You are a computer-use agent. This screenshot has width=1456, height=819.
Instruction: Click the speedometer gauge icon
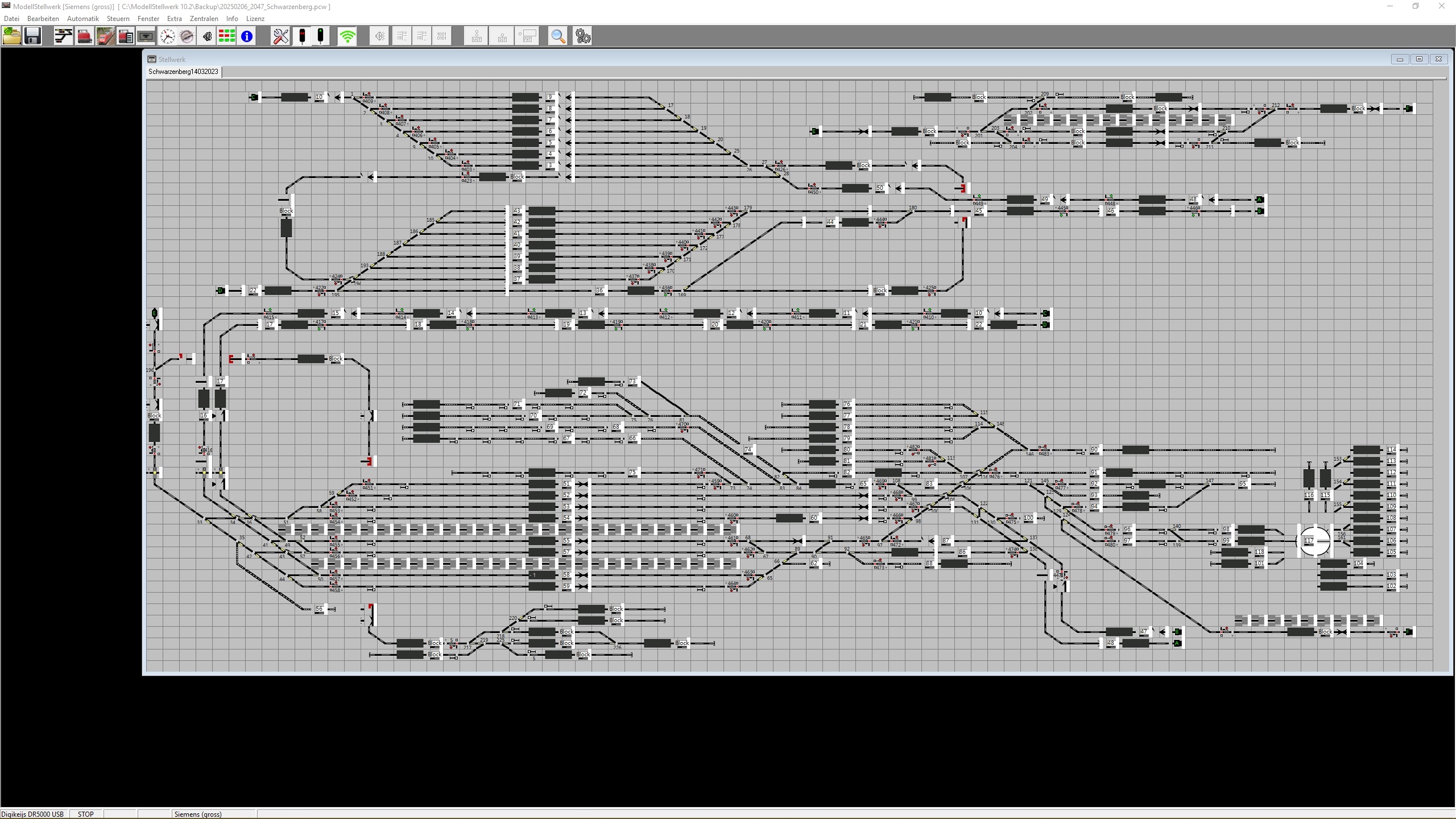pyautogui.click(x=187, y=36)
